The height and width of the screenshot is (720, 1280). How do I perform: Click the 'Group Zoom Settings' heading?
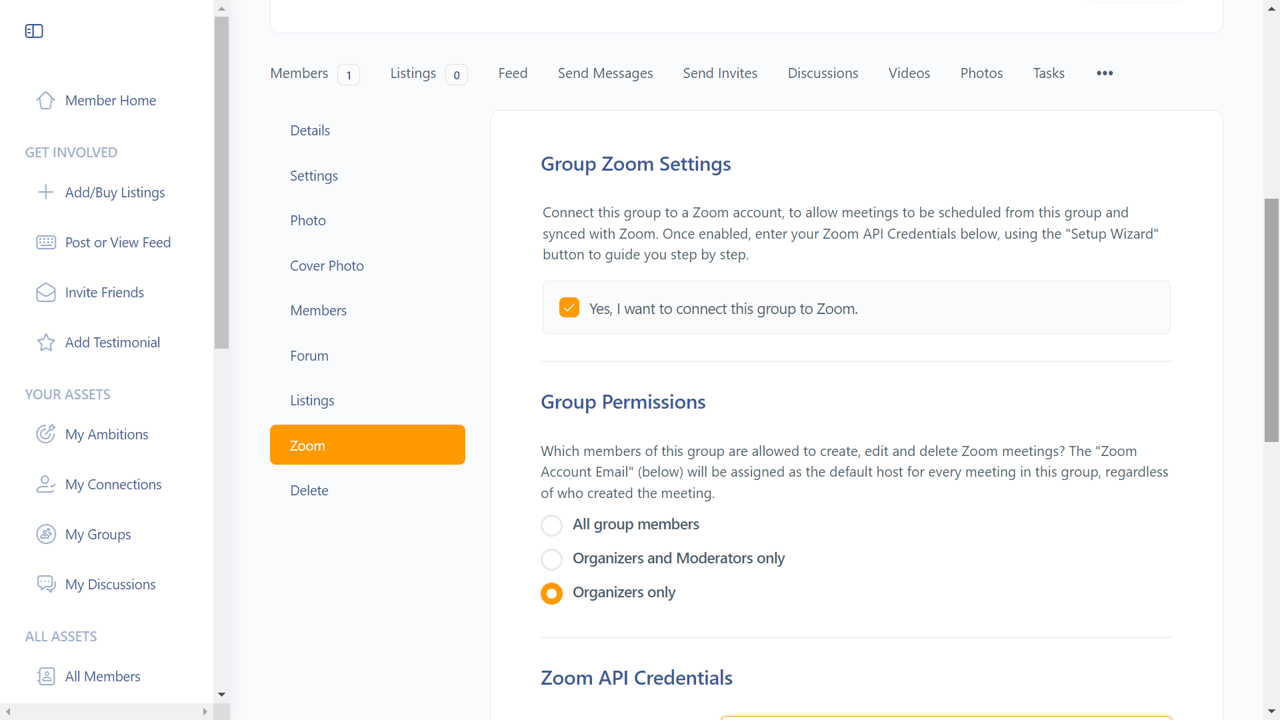coord(636,164)
